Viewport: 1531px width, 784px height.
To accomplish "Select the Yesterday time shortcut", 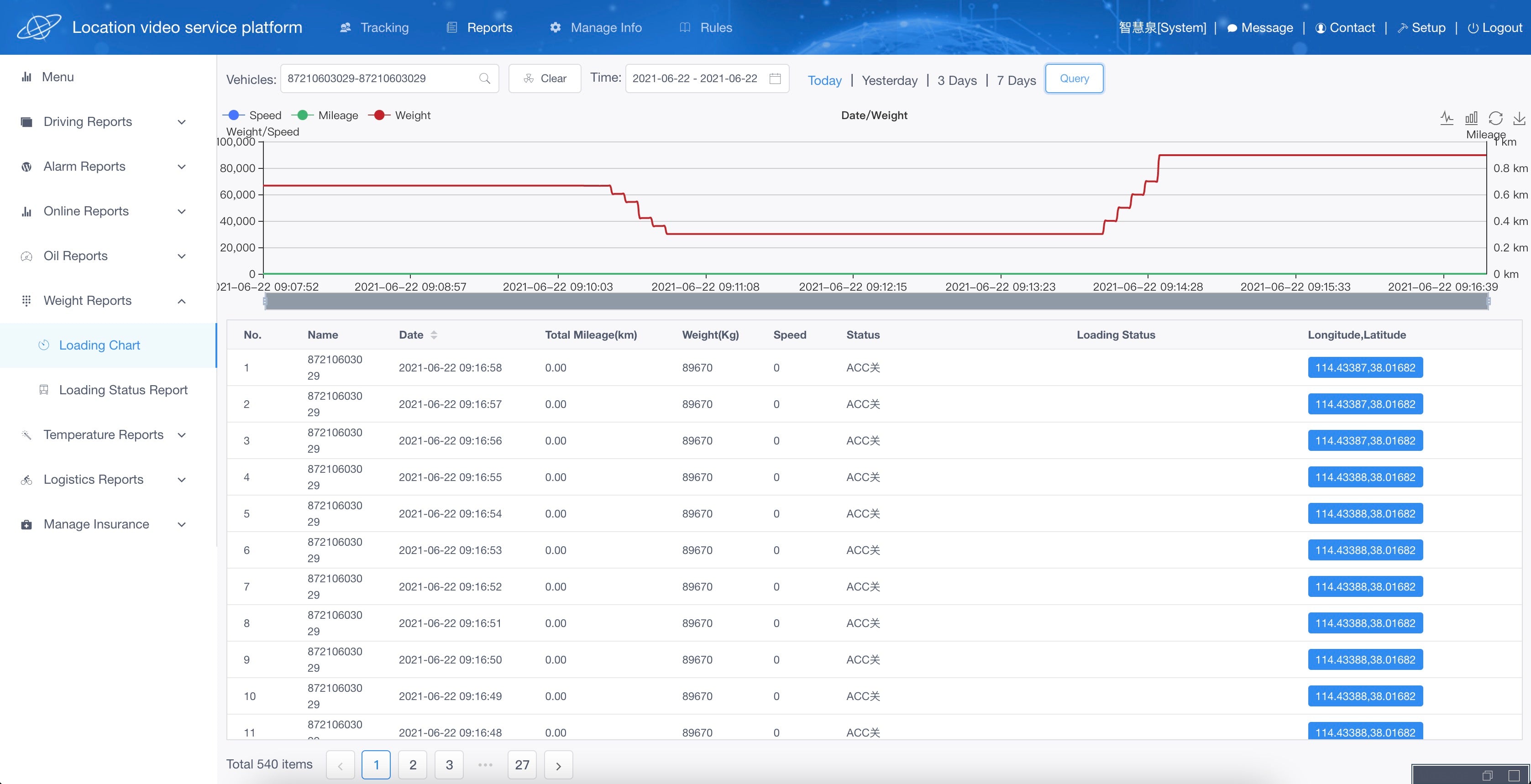I will [889, 80].
